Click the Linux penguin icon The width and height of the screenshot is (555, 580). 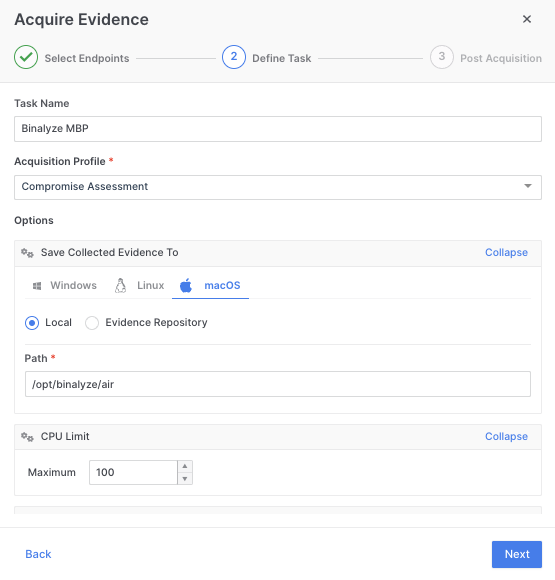(x=120, y=286)
